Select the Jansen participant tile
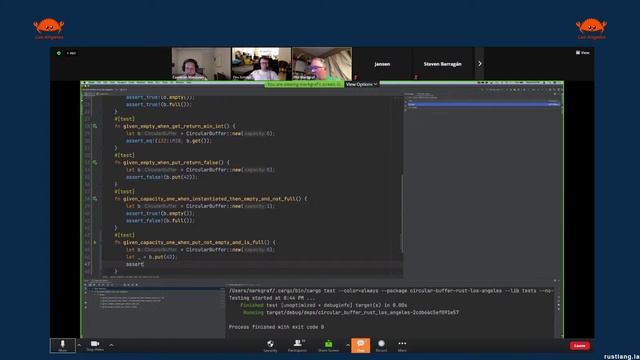 (382, 64)
